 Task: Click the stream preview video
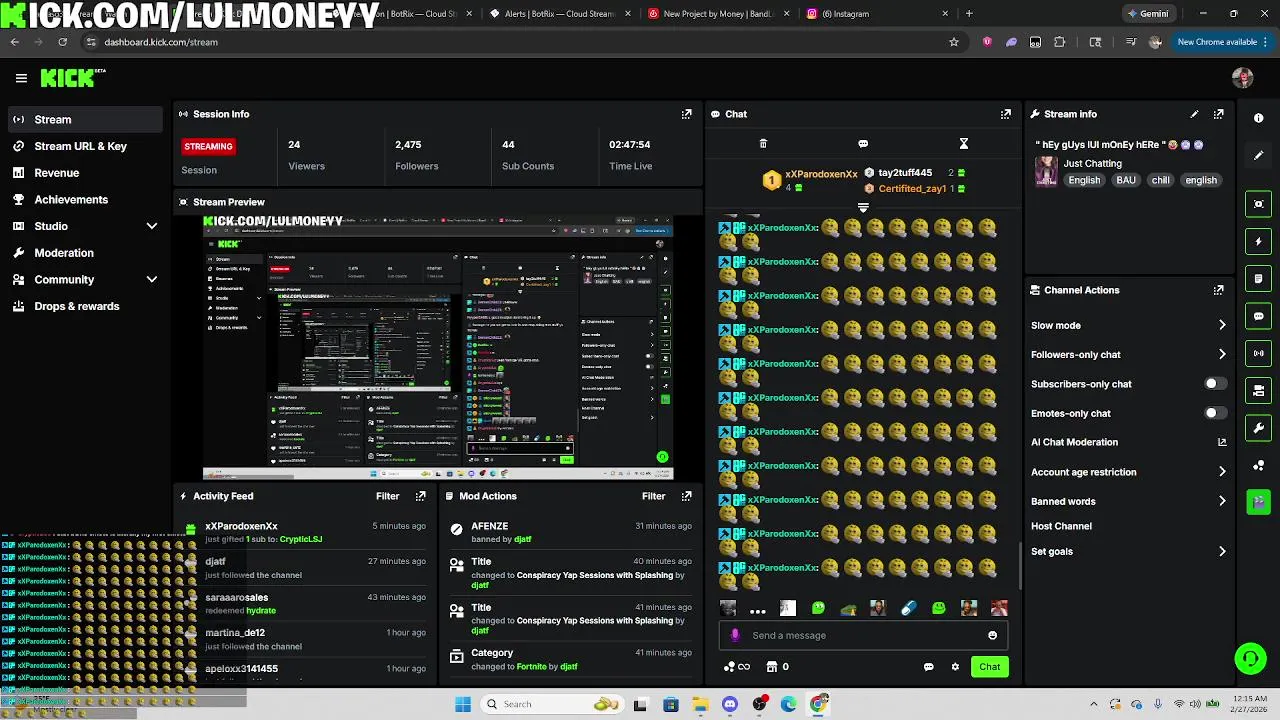click(438, 348)
